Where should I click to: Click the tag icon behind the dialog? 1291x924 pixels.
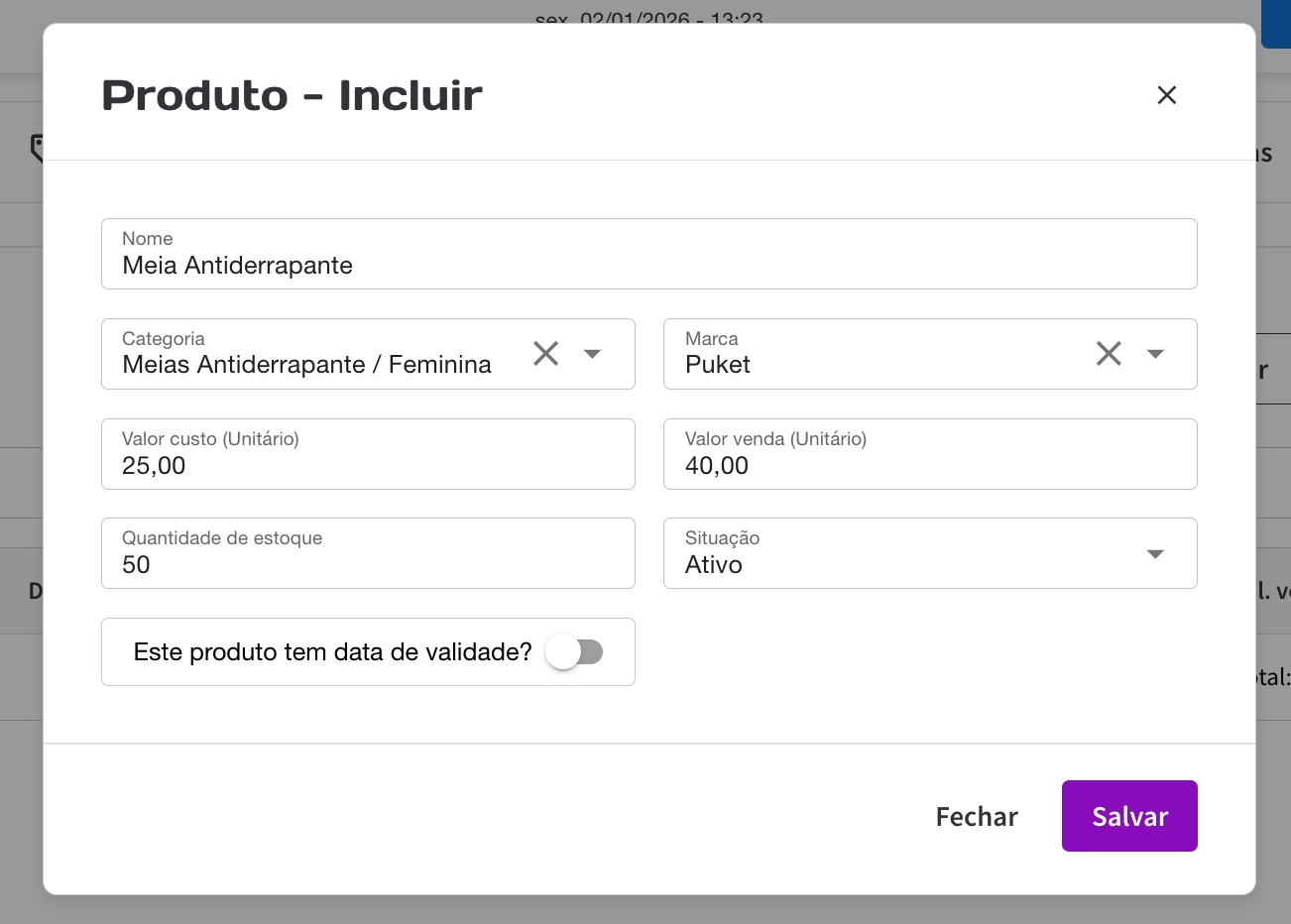coord(36,149)
